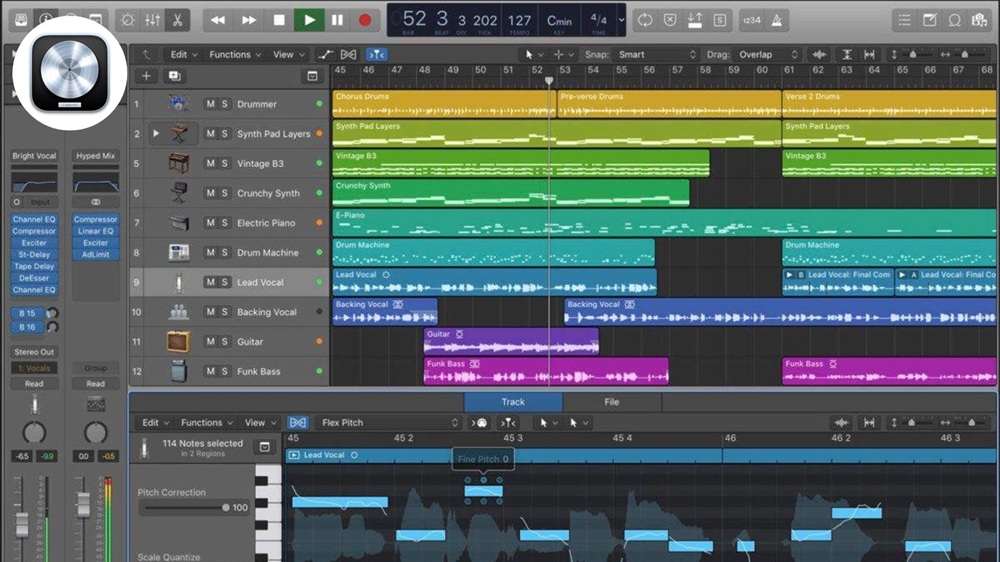
Task: Click the Bright Vocal setting button
Action: click(34, 156)
